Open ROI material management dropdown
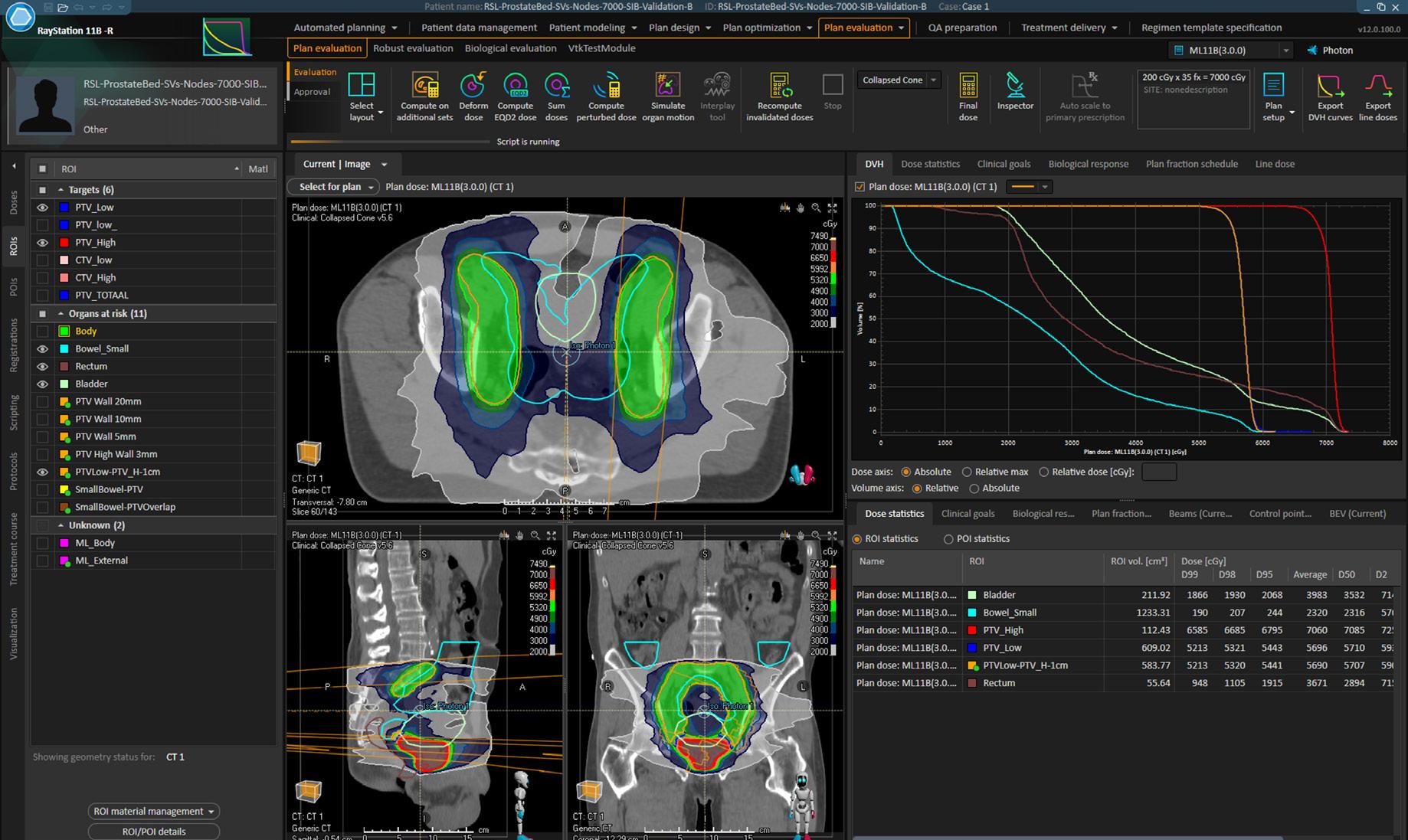The image size is (1408, 840). [x=154, y=811]
